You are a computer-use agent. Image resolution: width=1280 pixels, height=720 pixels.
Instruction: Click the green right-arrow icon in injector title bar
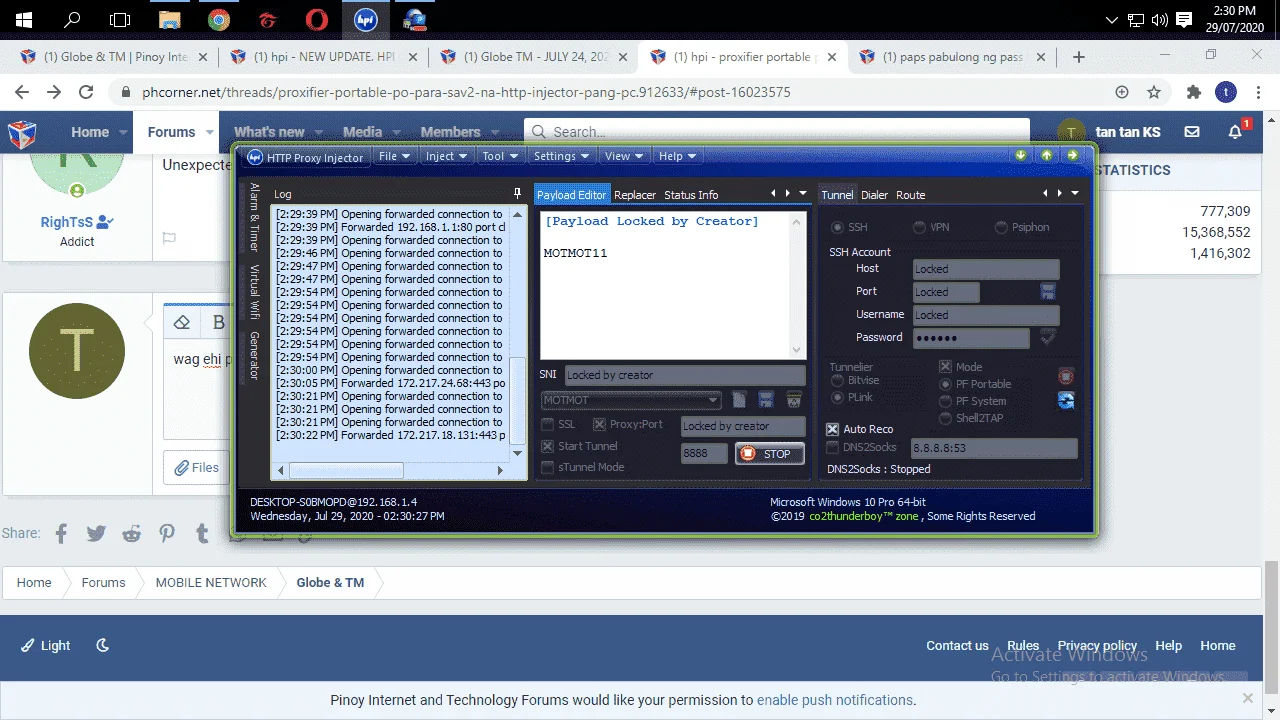click(1072, 155)
